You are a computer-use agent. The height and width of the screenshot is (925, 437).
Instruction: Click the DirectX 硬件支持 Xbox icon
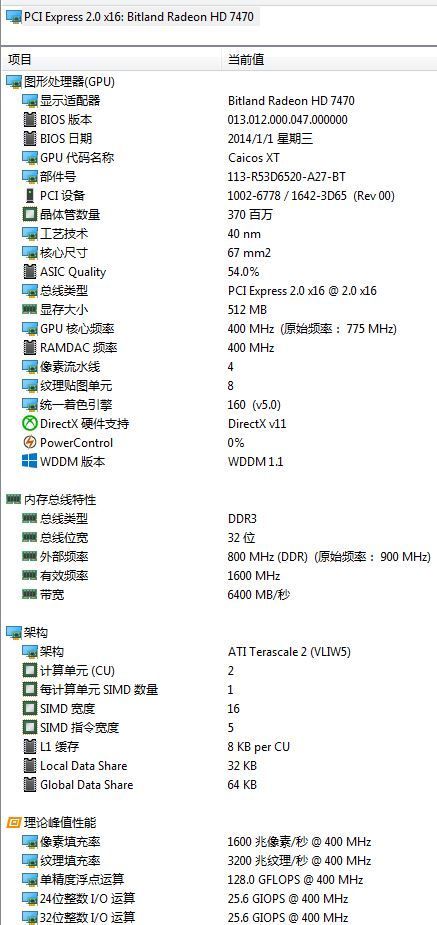pos(29,424)
